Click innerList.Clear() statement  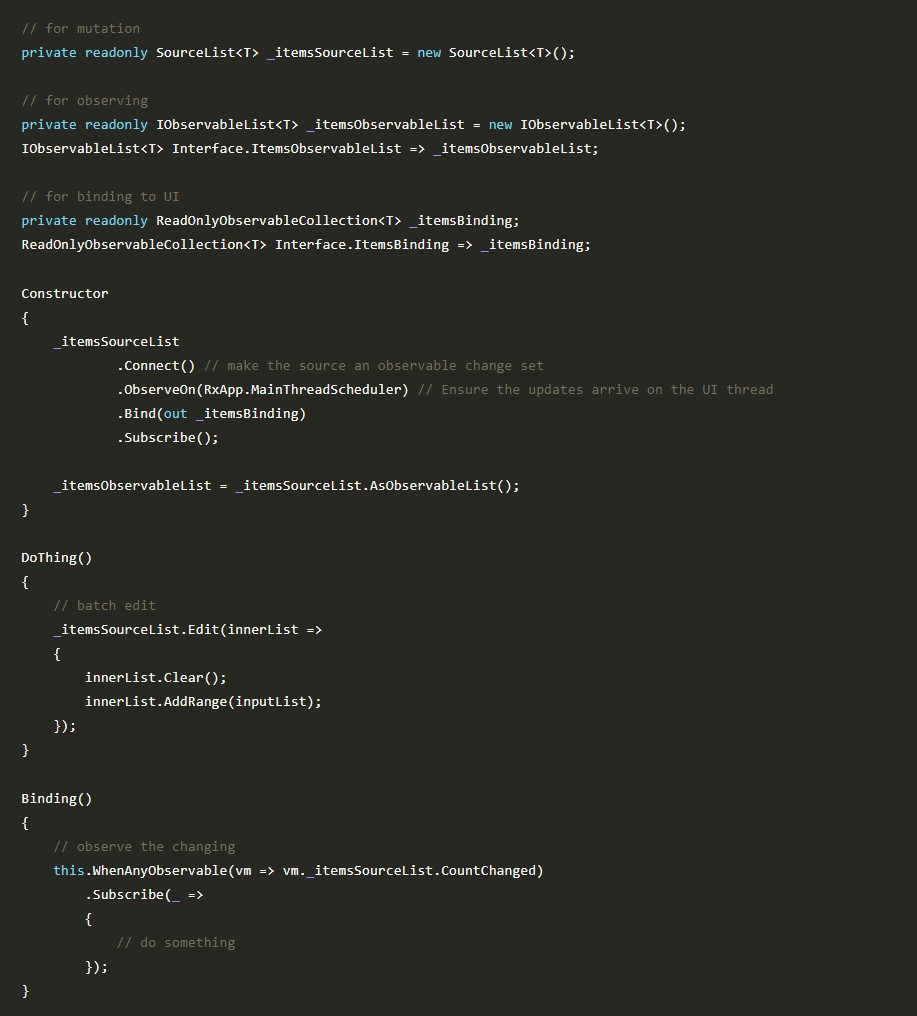pyautogui.click(x=155, y=677)
